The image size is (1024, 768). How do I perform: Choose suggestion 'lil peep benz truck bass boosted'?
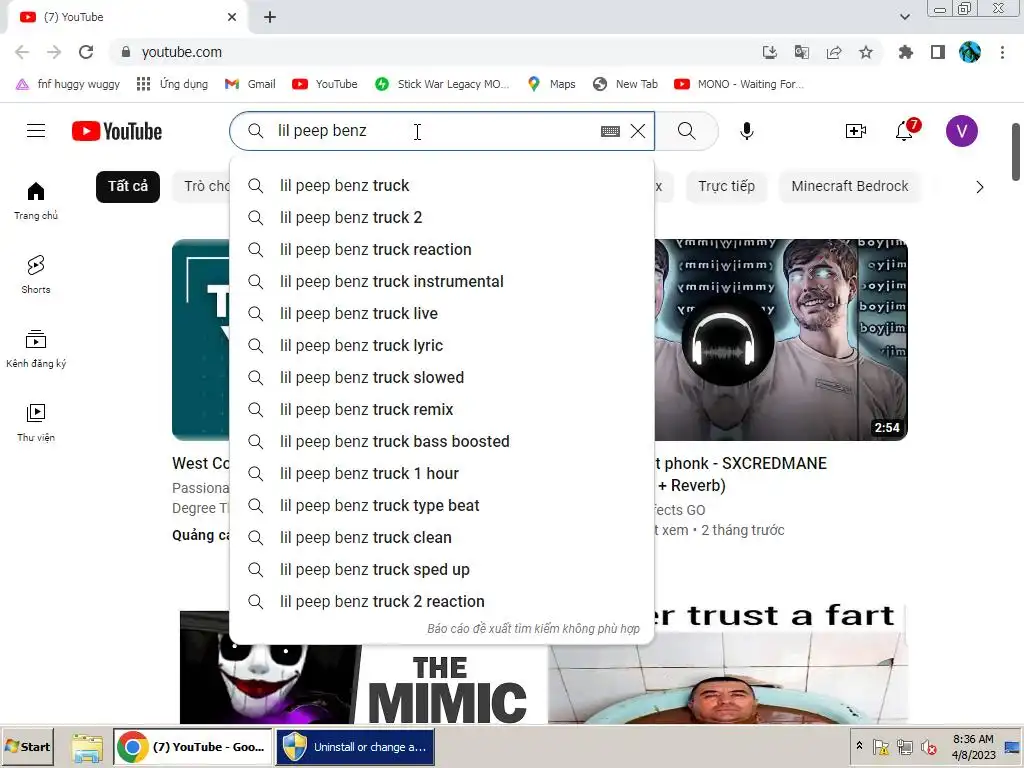(x=442, y=441)
